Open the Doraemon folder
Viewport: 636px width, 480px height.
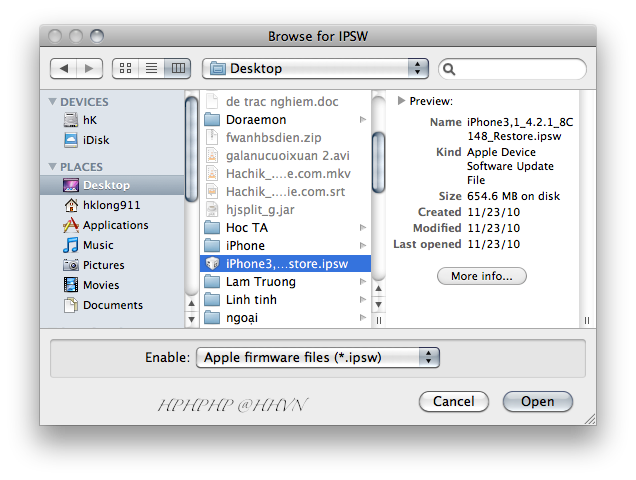(285, 120)
